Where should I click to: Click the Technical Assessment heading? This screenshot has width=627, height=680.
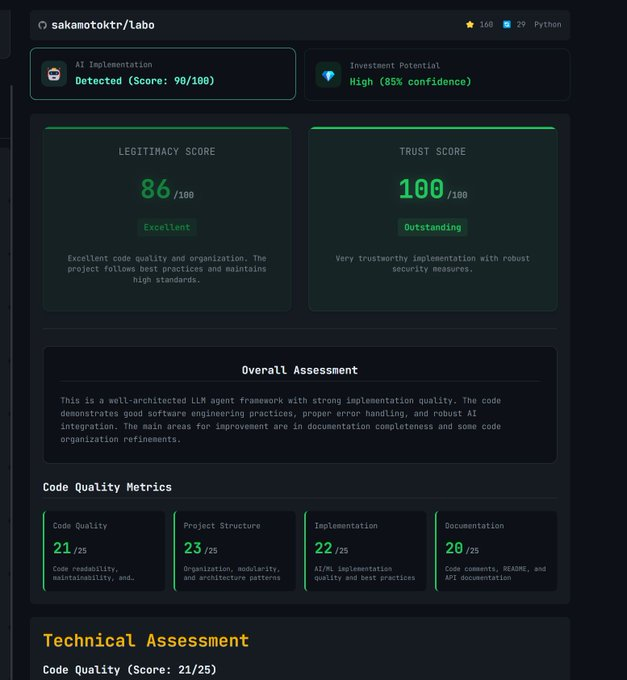tap(146, 641)
